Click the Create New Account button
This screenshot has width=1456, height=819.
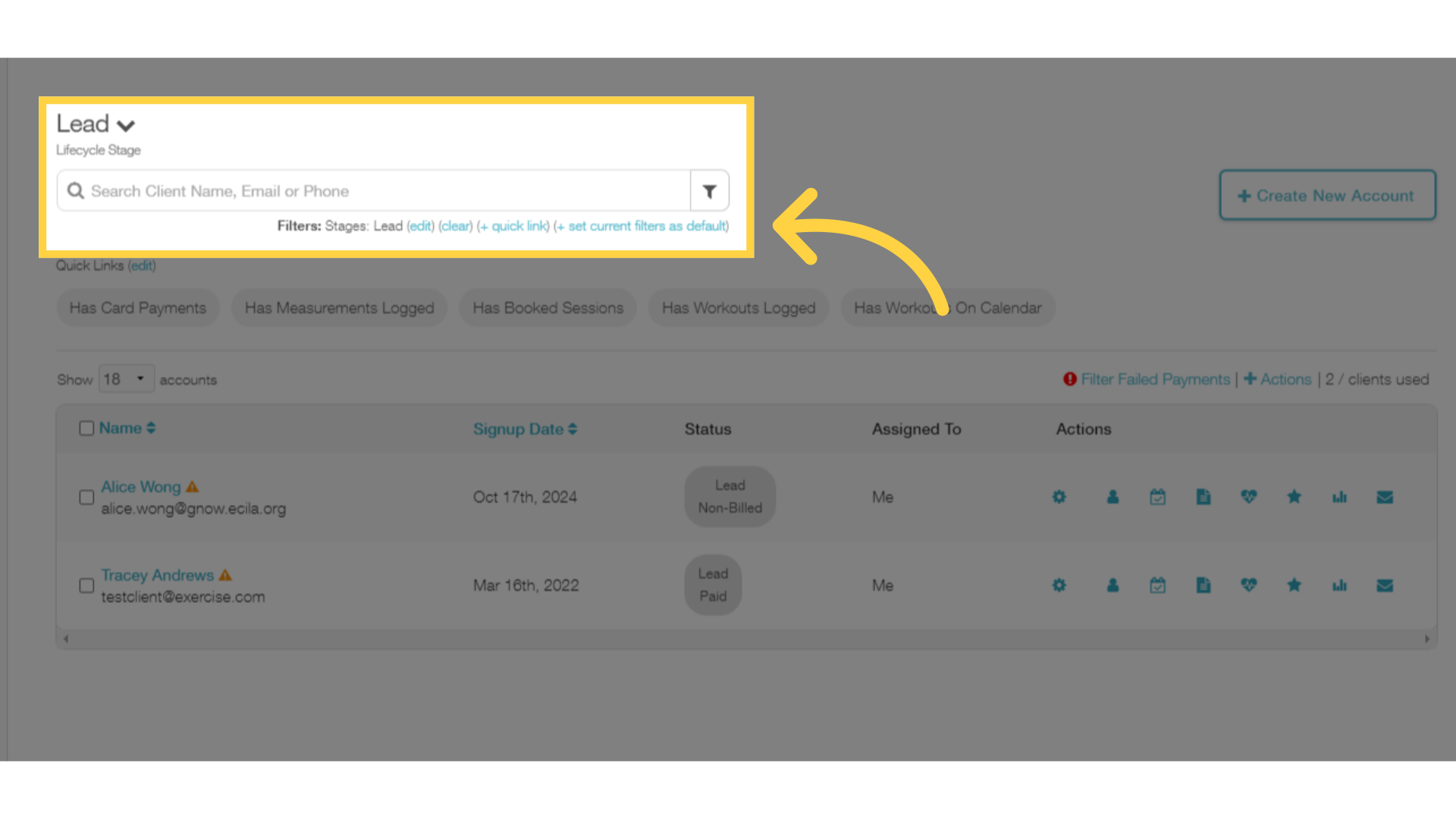(x=1327, y=195)
